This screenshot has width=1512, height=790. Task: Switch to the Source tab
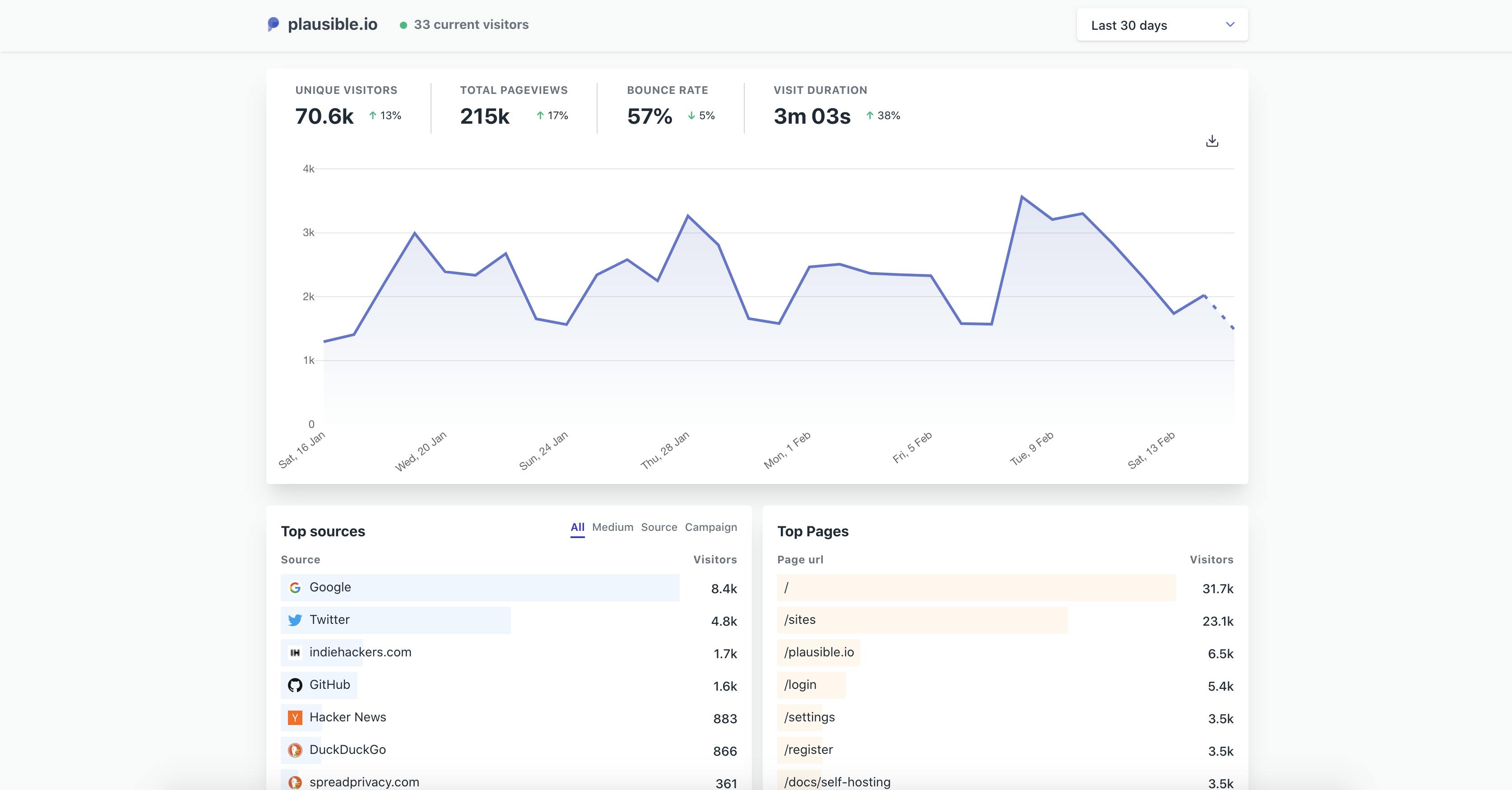click(x=659, y=527)
